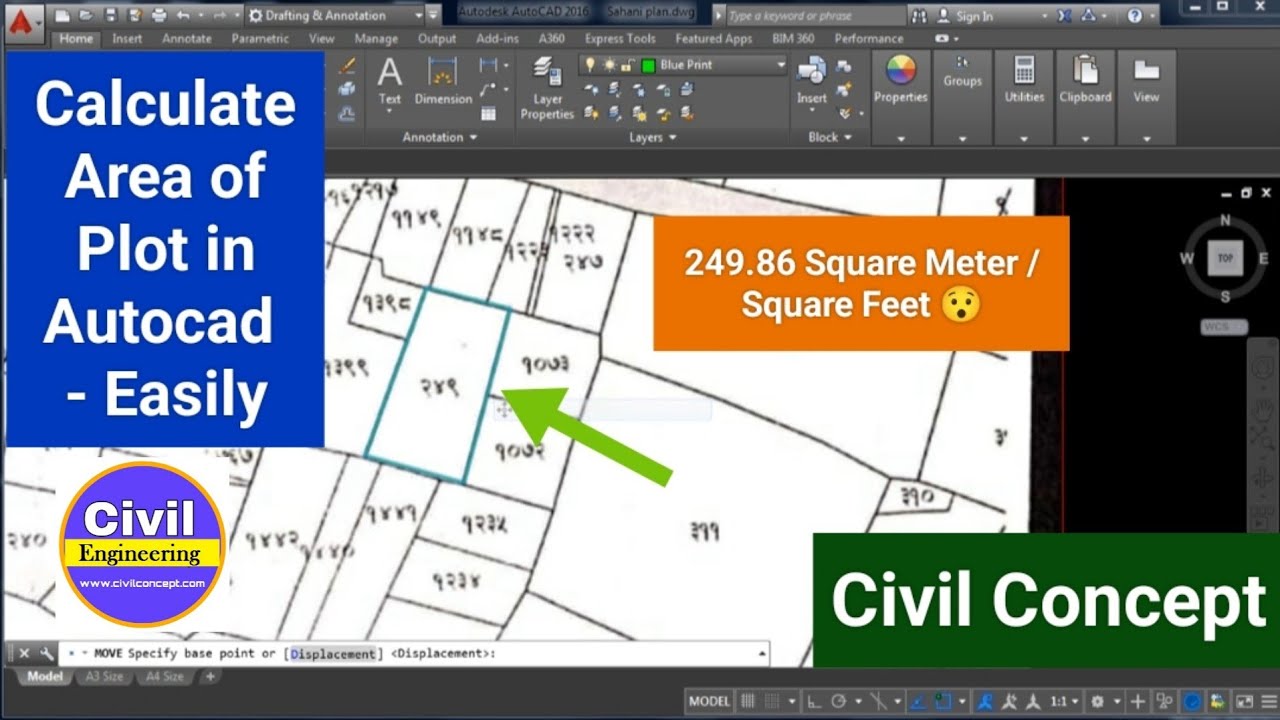The width and height of the screenshot is (1280, 720).
Task: Click the Open file icon
Action: (x=86, y=16)
